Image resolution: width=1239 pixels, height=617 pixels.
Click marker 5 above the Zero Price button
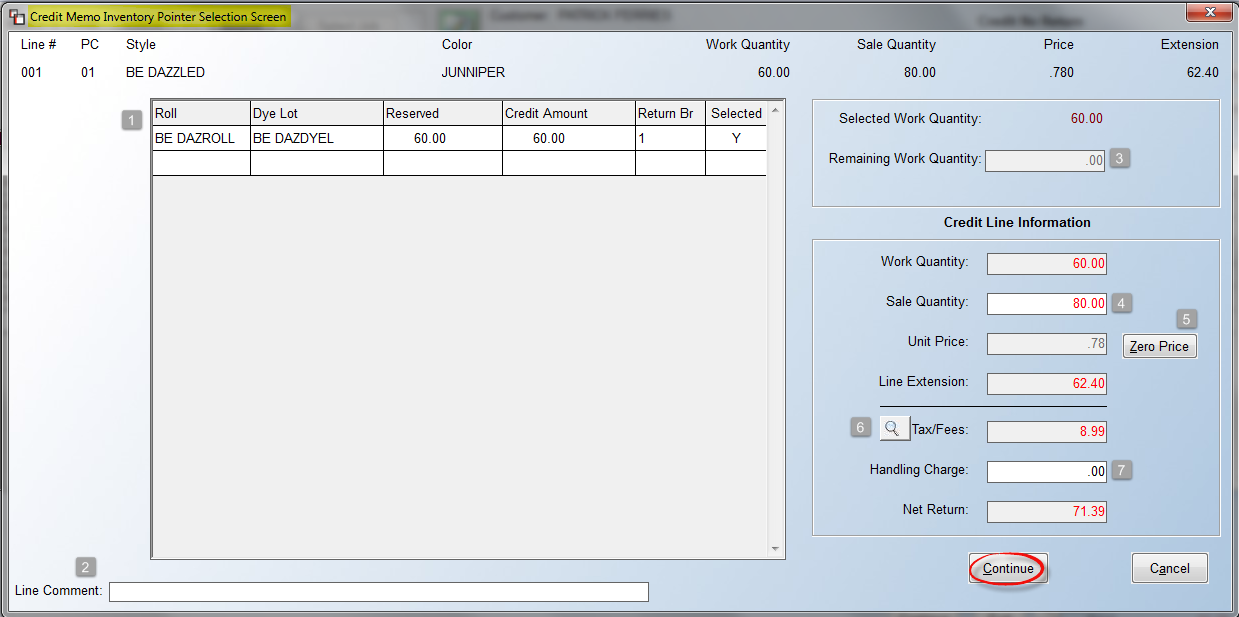pyautogui.click(x=1186, y=318)
